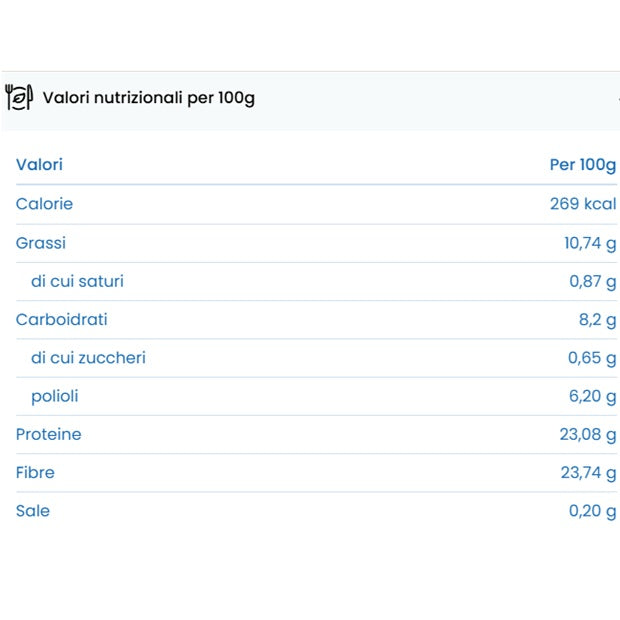620x620 pixels.
Task: Select the Sale row label
Action: pos(33,511)
